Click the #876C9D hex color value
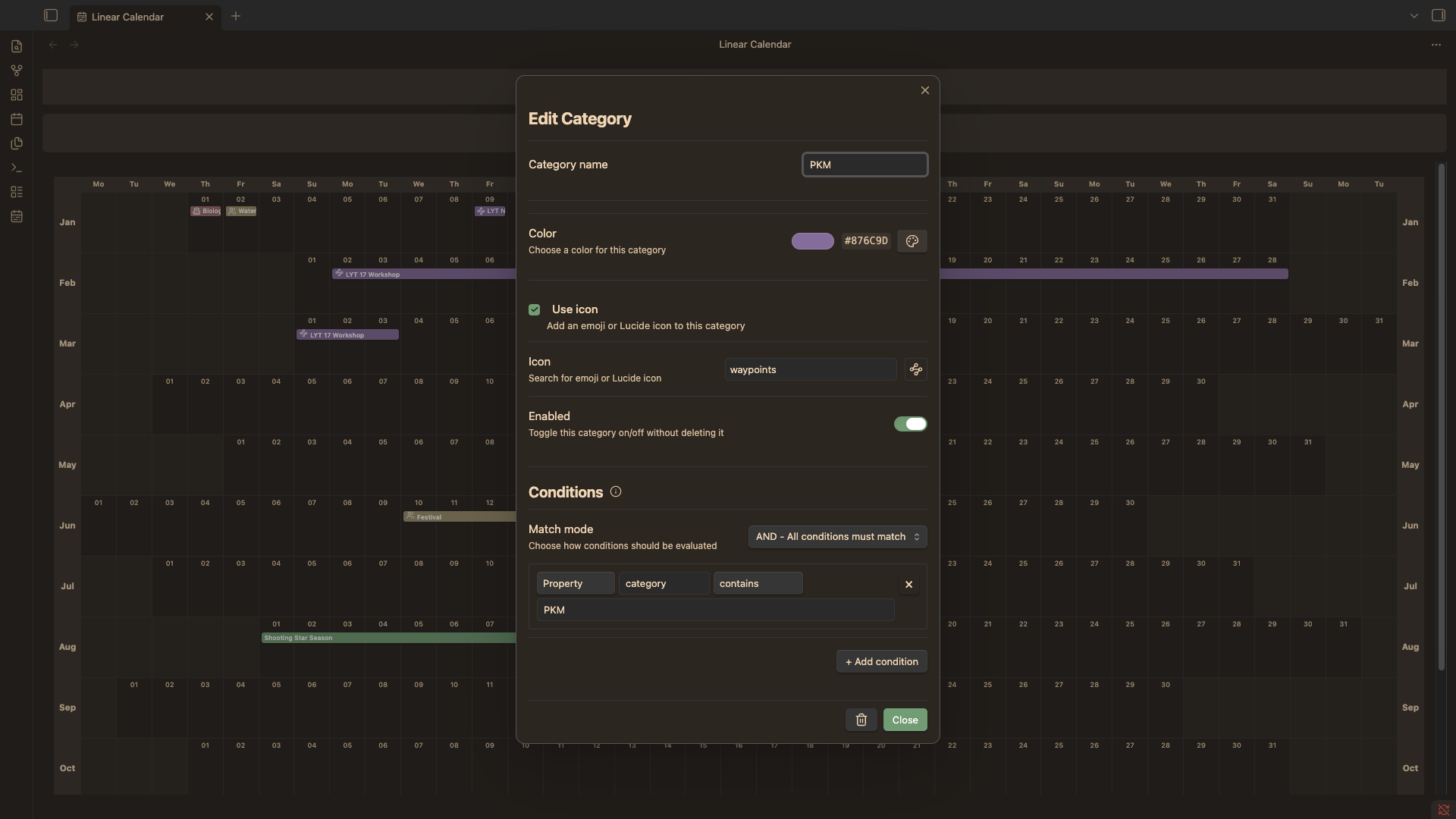This screenshot has height=819, width=1456. click(866, 241)
